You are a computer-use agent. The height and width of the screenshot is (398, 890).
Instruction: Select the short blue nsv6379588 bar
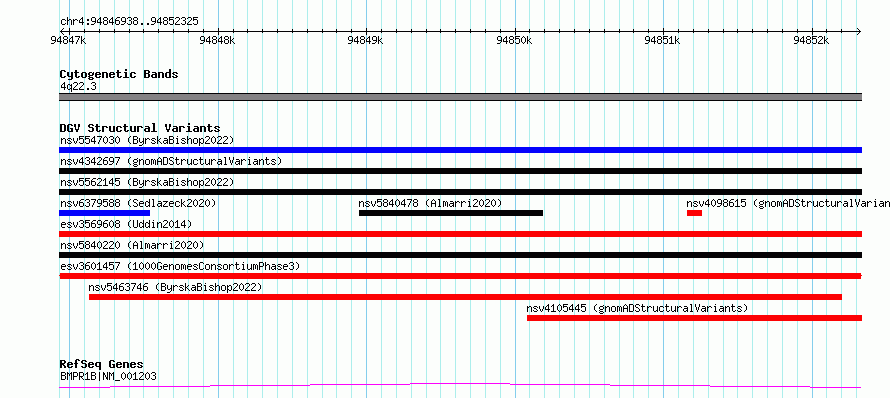(x=104, y=213)
